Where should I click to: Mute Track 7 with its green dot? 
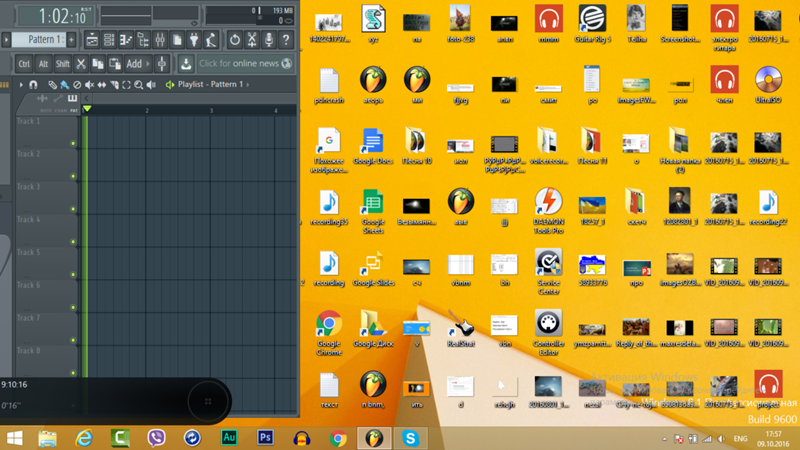coord(73,340)
